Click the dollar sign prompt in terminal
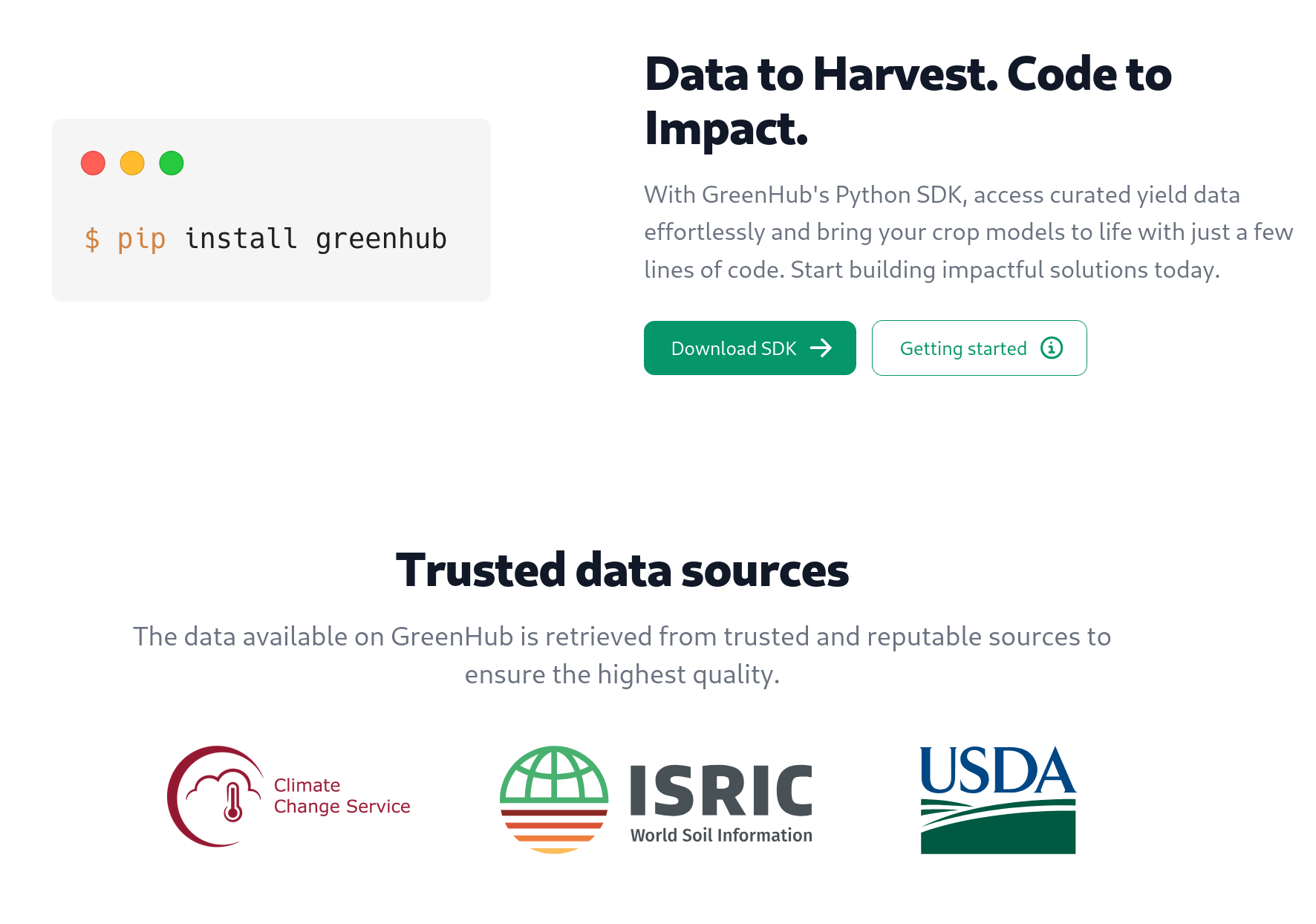Viewport: 1316px width, 924px height. pyautogui.click(x=92, y=239)
